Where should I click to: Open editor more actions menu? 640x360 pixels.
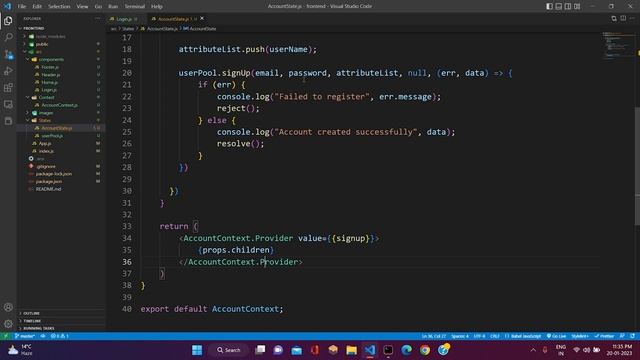[632, 18]
